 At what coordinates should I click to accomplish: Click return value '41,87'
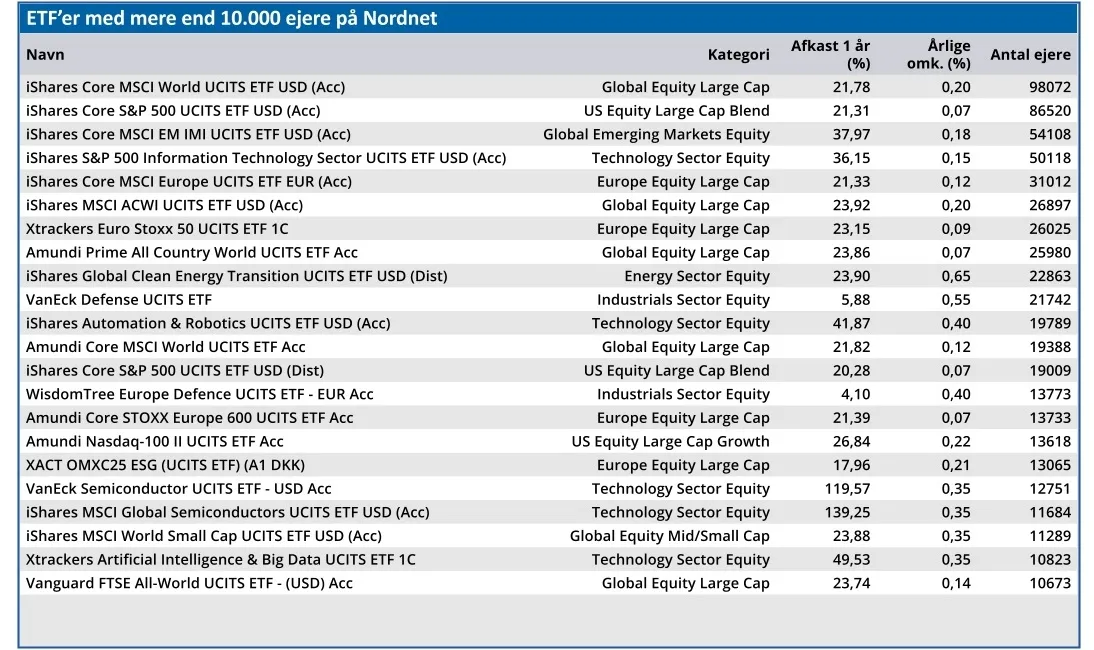coord(851,324)
